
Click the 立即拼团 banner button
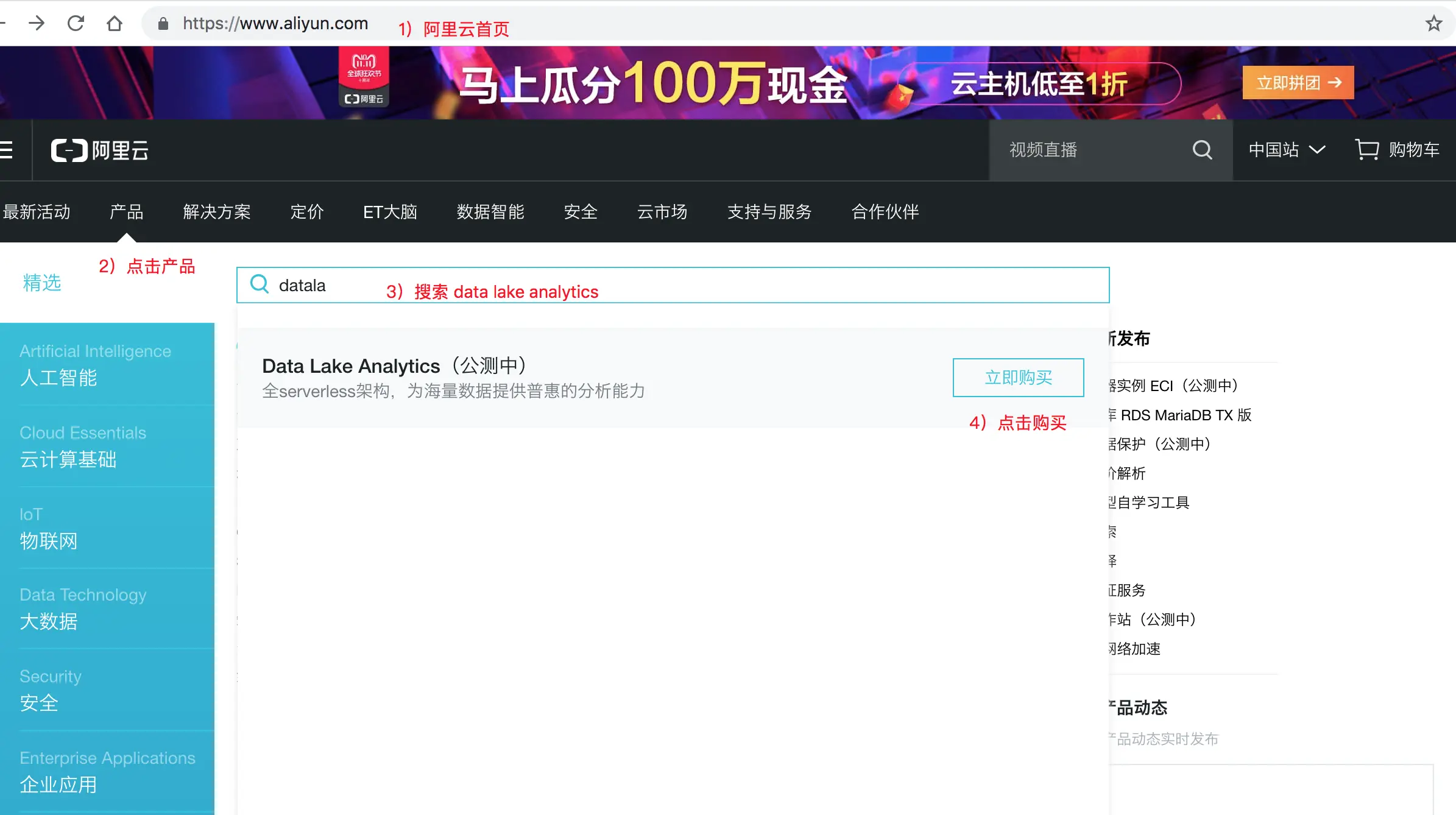click(1298, 83)
